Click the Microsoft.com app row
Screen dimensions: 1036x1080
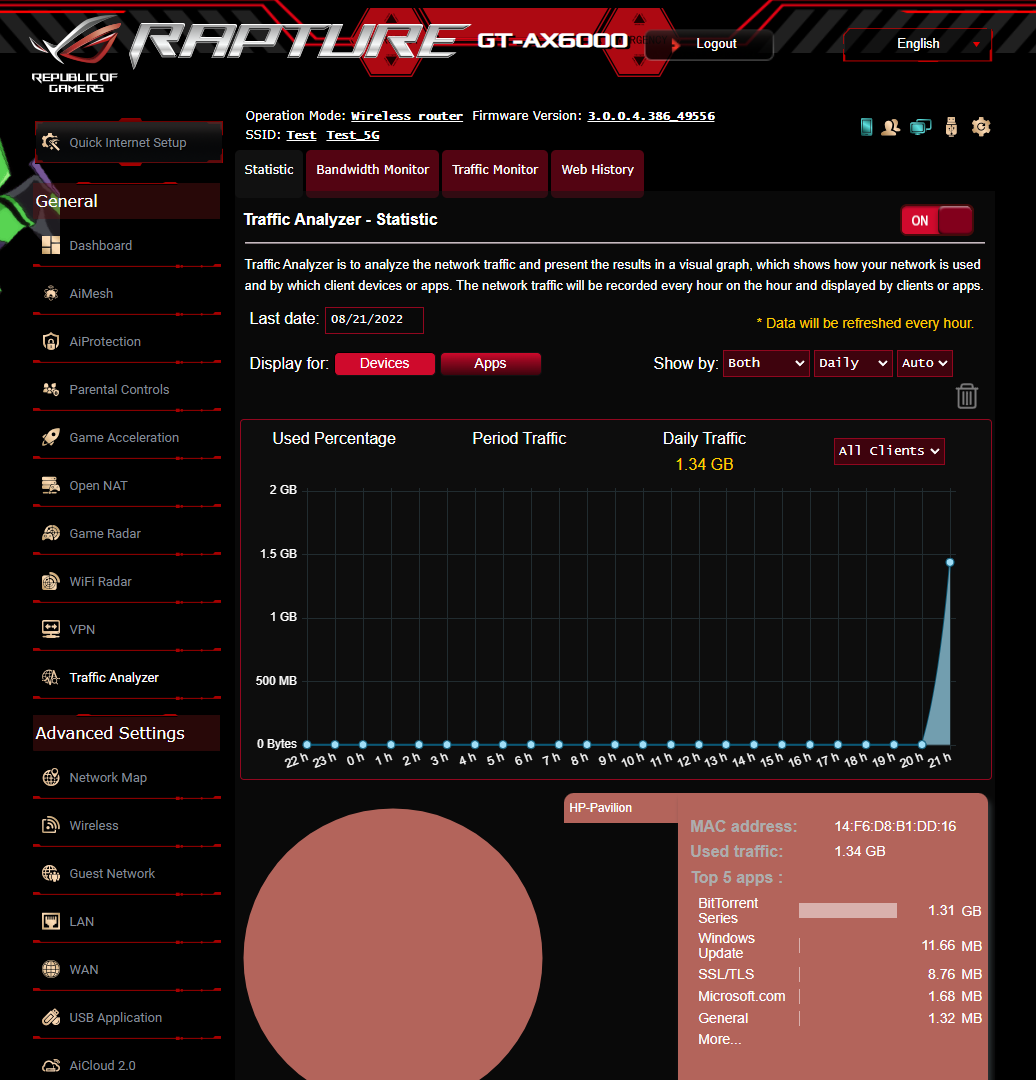coord(839,996)
